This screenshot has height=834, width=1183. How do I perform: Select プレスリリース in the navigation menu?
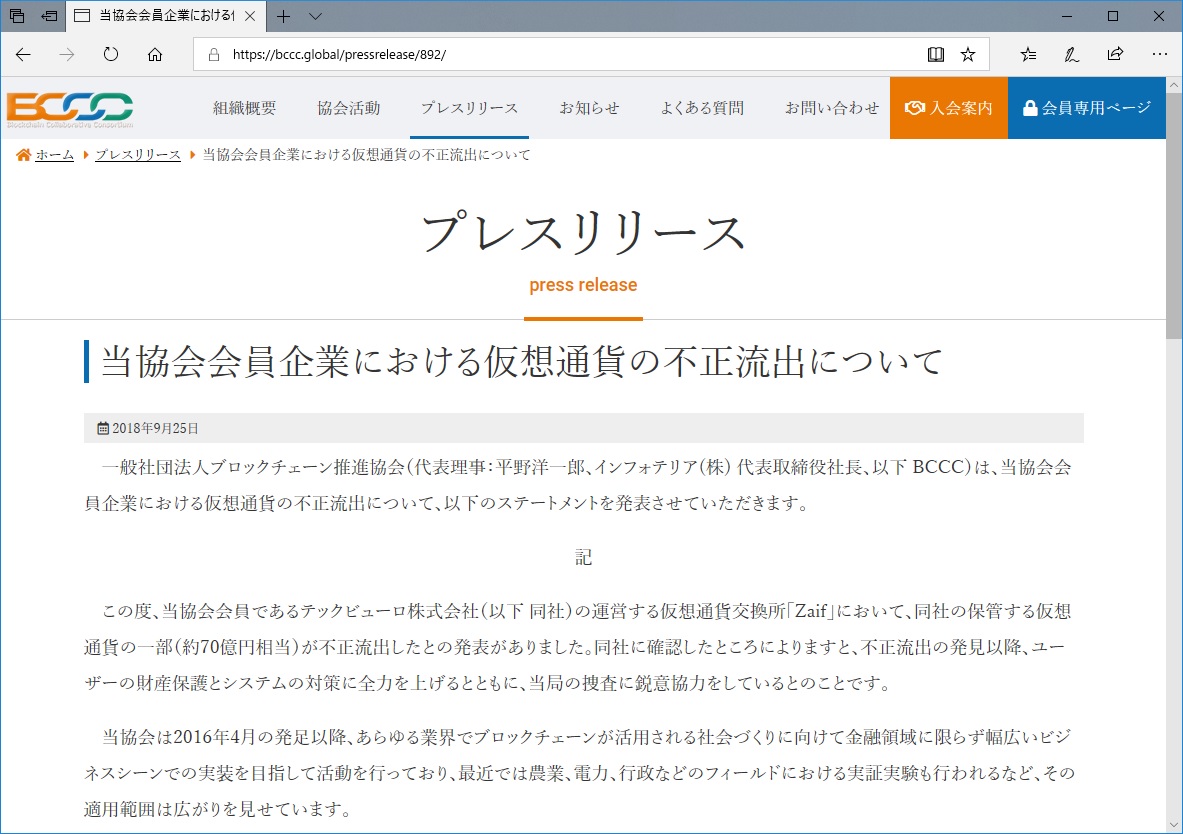(469, 108)
